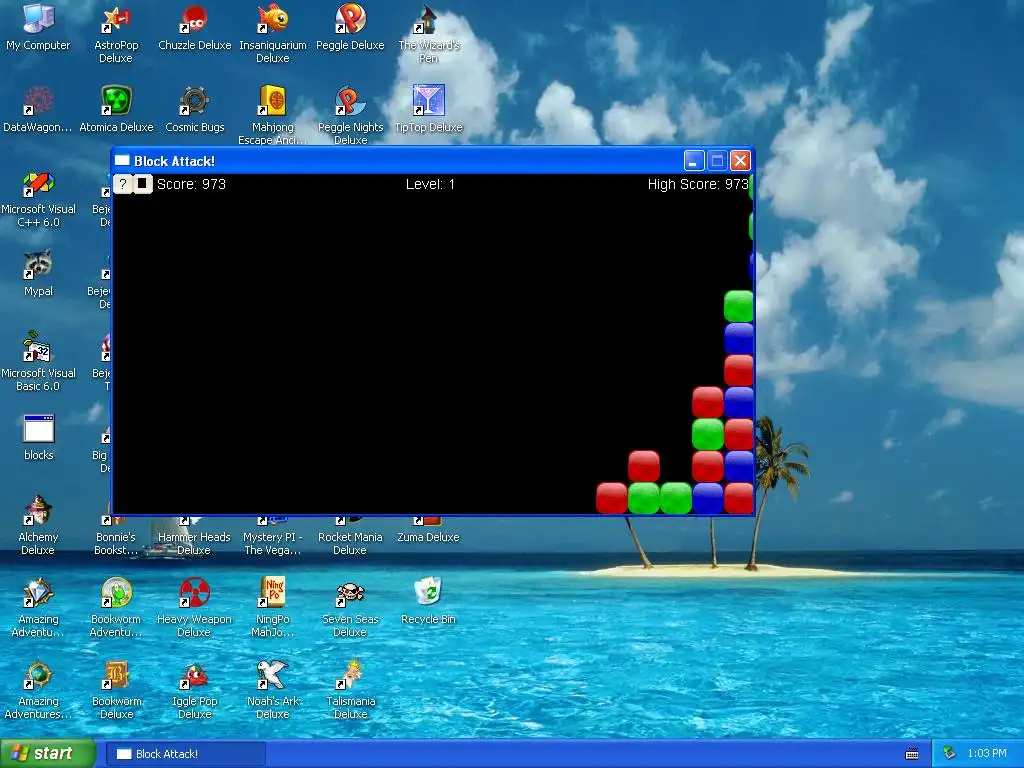
Task: Select the DataWagon desktop shortcut
Action: tap(38, 110)
